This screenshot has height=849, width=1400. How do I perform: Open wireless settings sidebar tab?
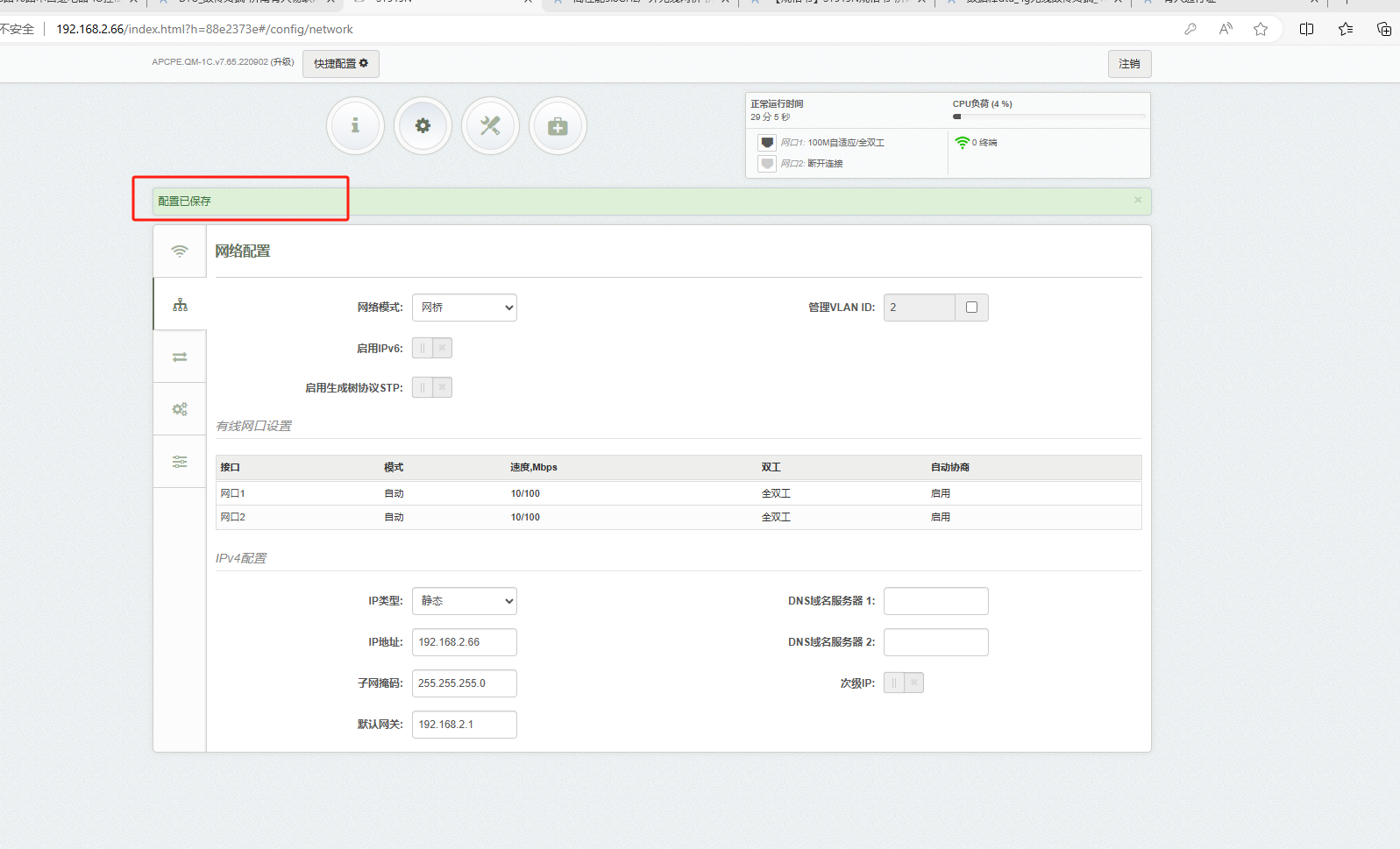[180, 251]
